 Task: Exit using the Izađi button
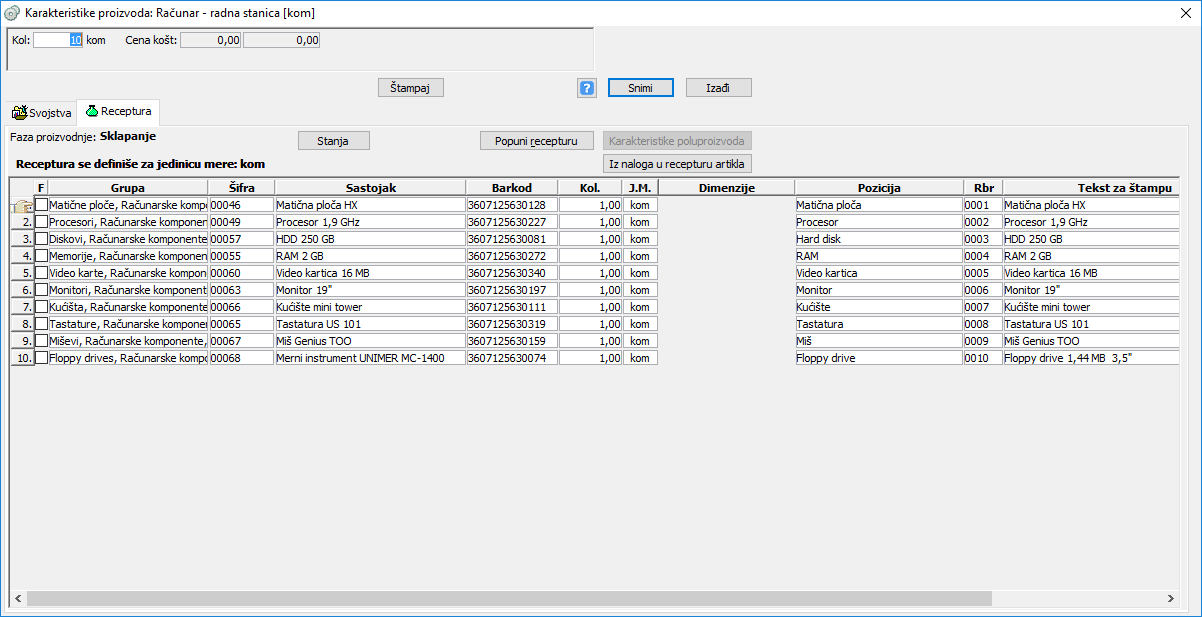tap(718, 88)
